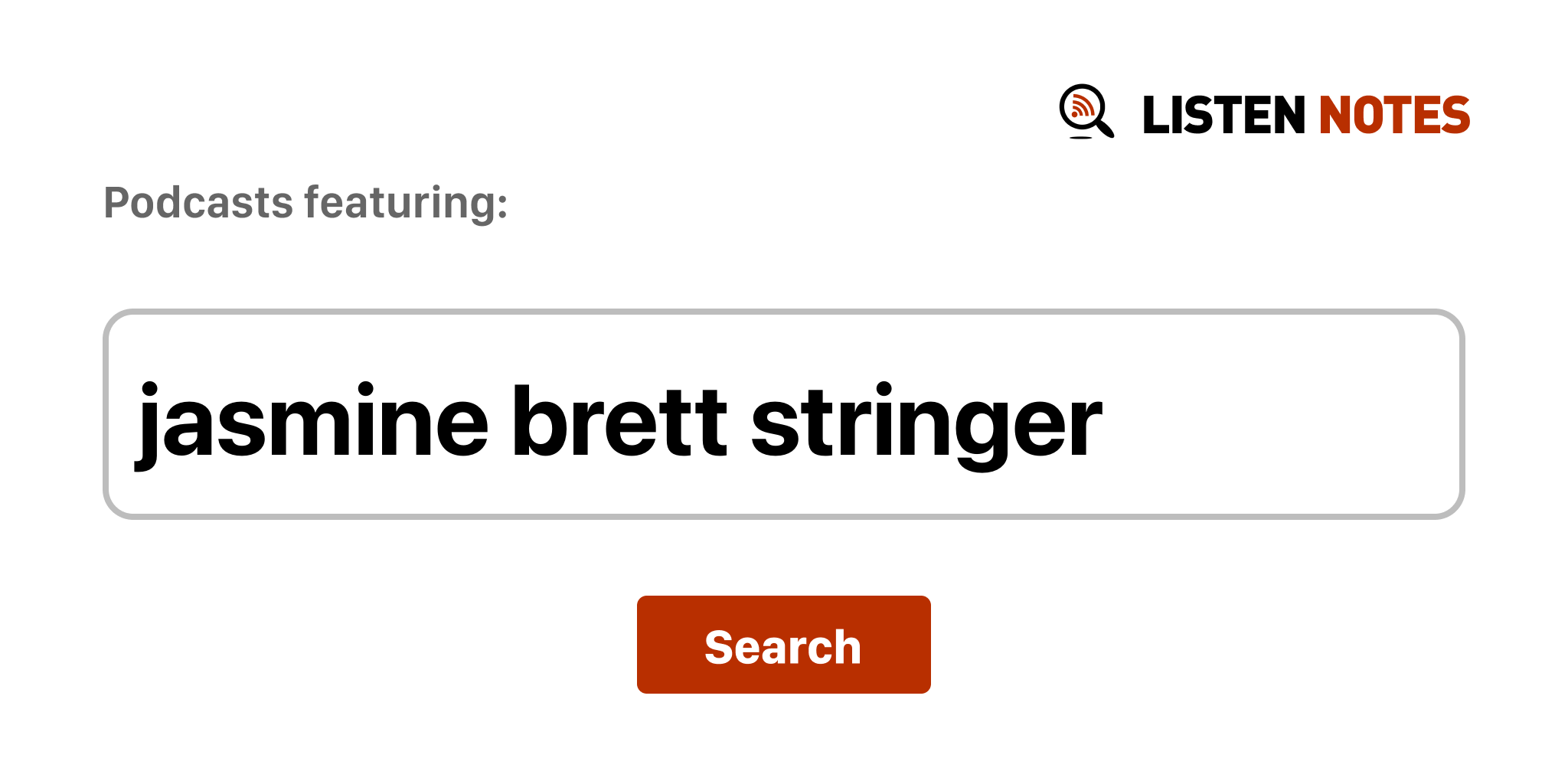Viewport: 1568px width, 784px height.
Task: Click the black LISTEN logo word
Action: click(1223, 116)
